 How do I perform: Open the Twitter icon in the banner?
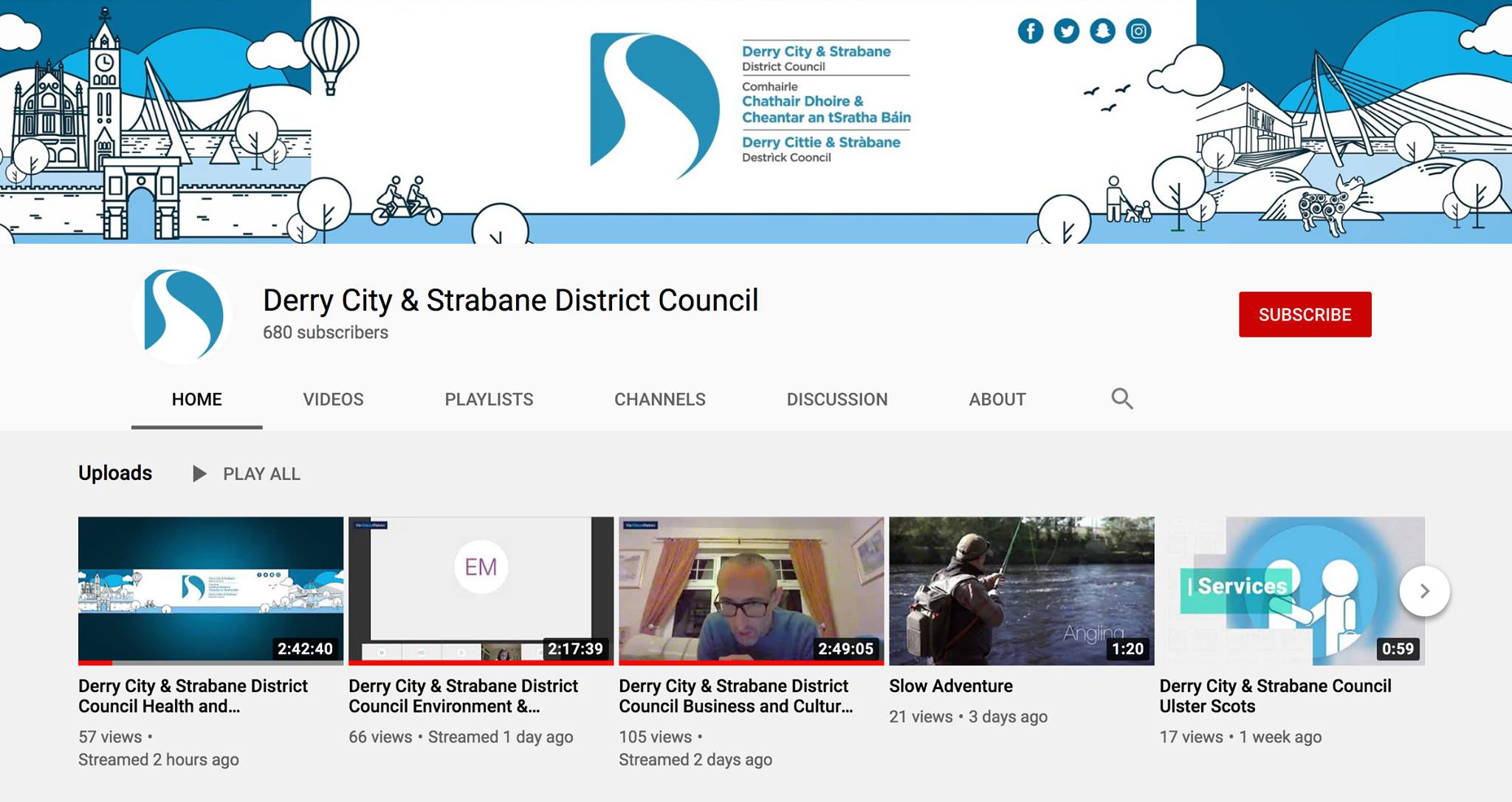pyautogui.click(x=1066, y=31)
